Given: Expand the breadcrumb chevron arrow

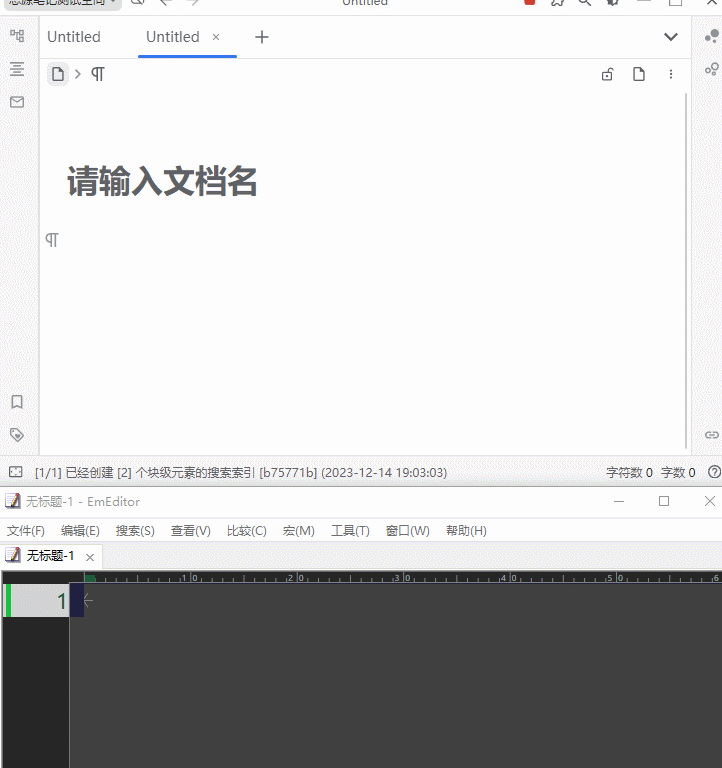Looking at the screenshot, I should tap(77, 74).
